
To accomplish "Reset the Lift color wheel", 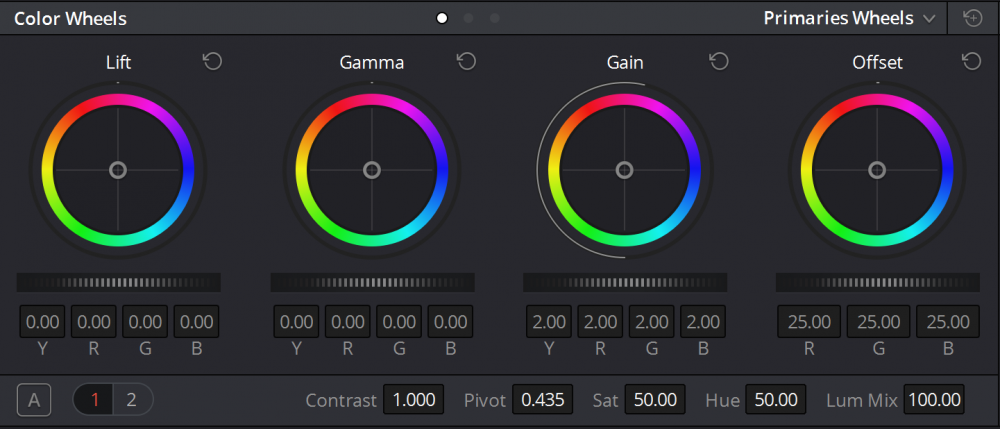I will point(212,62).
